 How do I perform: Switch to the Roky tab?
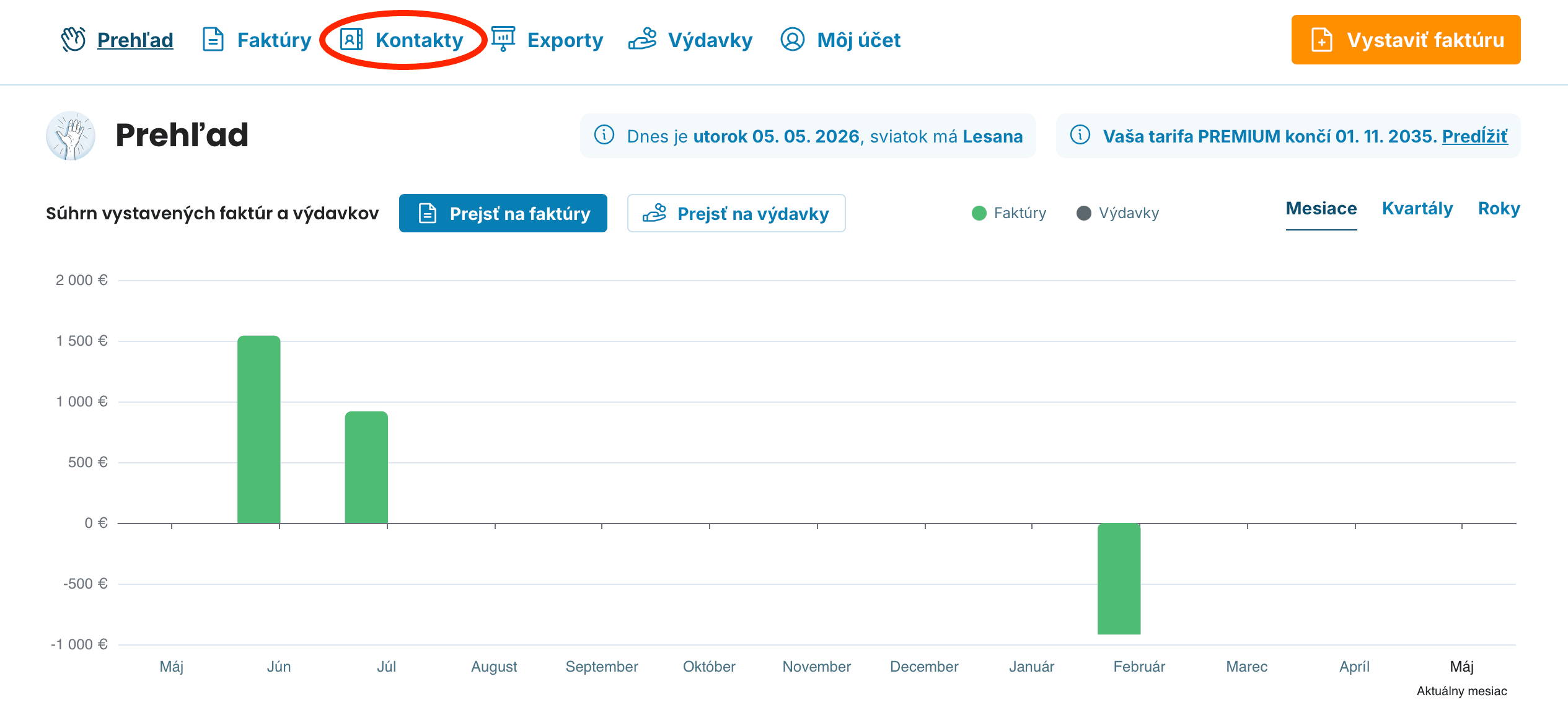click(x=1499, y=209)
